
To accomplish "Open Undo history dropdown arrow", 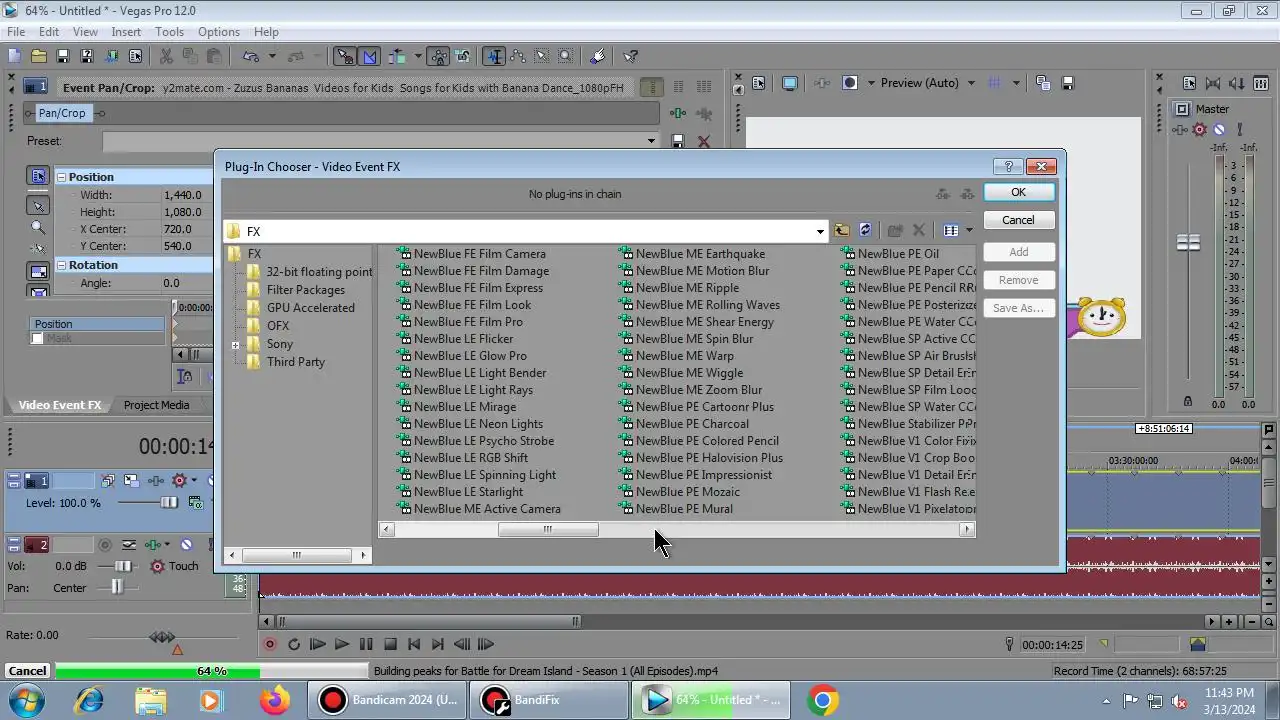I will click(272, 57).
